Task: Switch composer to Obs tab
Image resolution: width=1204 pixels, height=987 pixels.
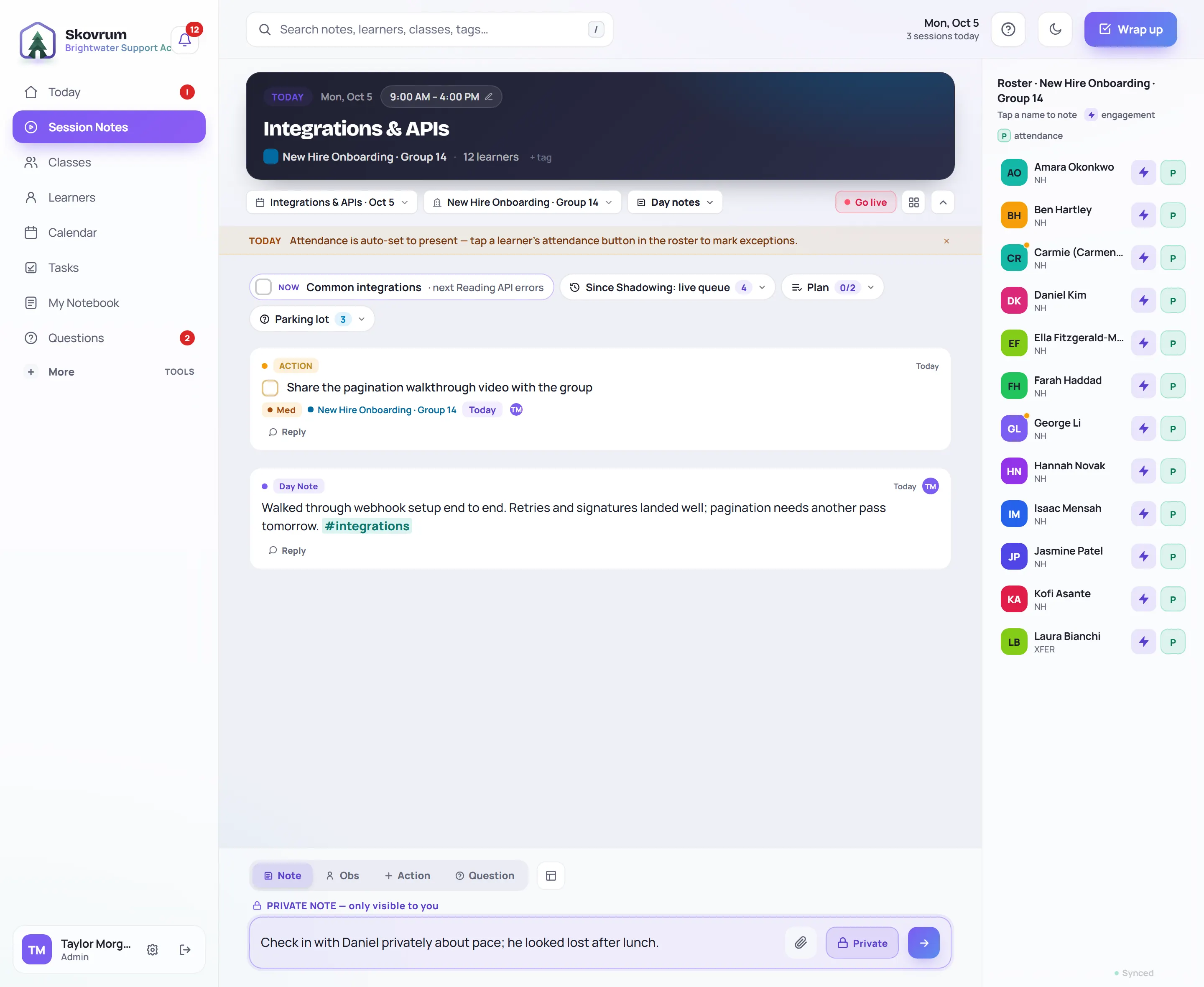Action: 343,876
